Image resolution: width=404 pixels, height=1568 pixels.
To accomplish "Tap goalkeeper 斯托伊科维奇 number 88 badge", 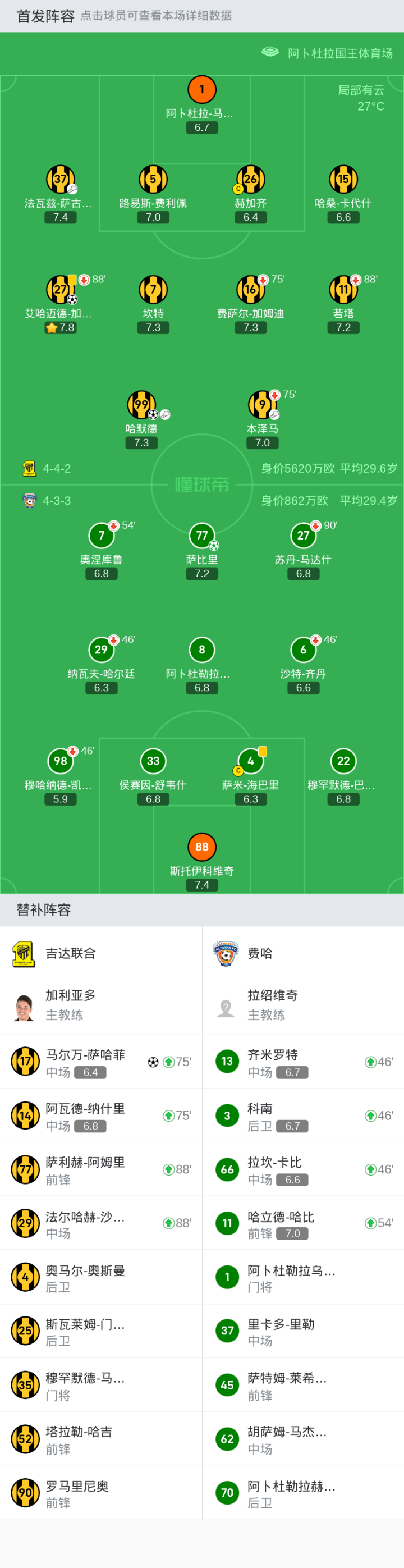I will 202,847.
